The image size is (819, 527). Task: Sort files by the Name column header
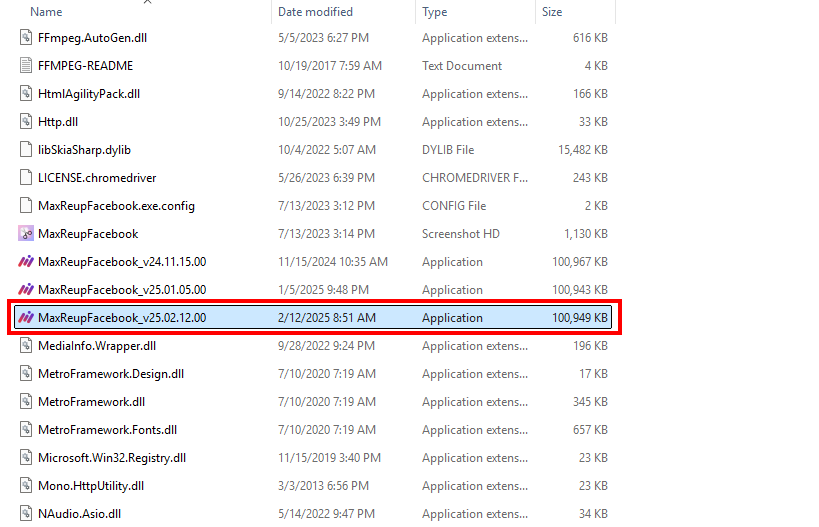coord(46,11)
